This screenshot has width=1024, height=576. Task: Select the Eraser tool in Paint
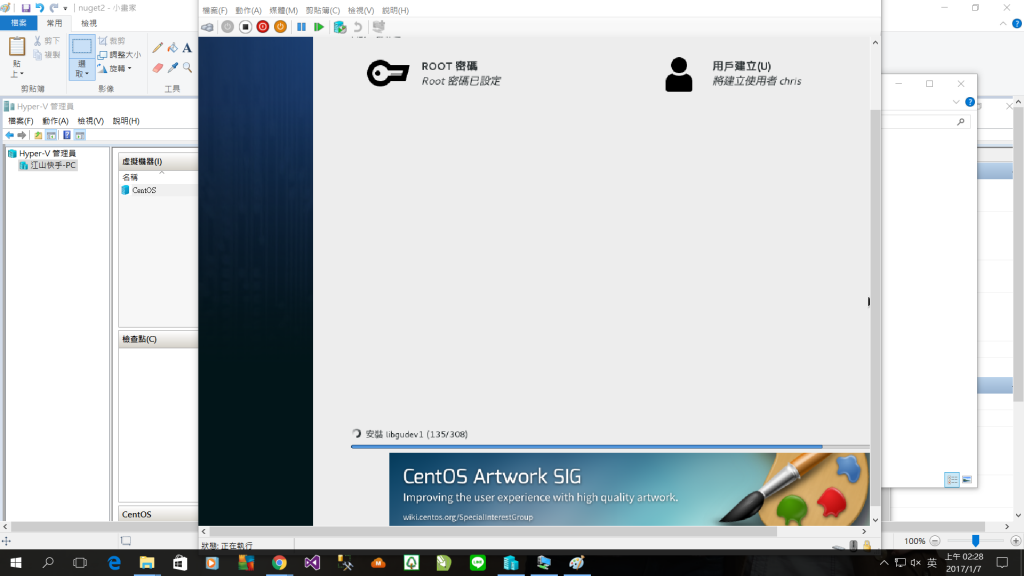[157, 67]
